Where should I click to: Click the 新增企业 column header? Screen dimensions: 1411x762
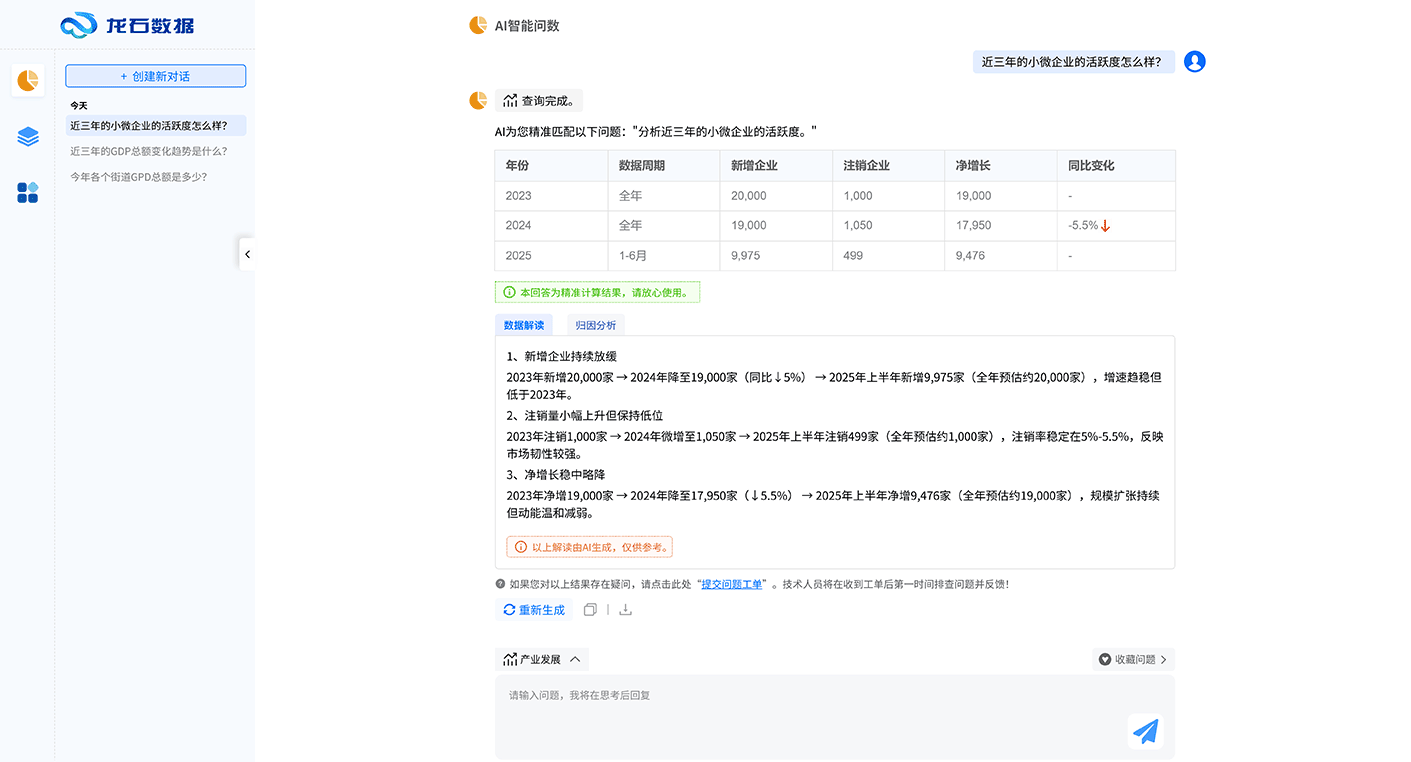click(x=776, y=166)
